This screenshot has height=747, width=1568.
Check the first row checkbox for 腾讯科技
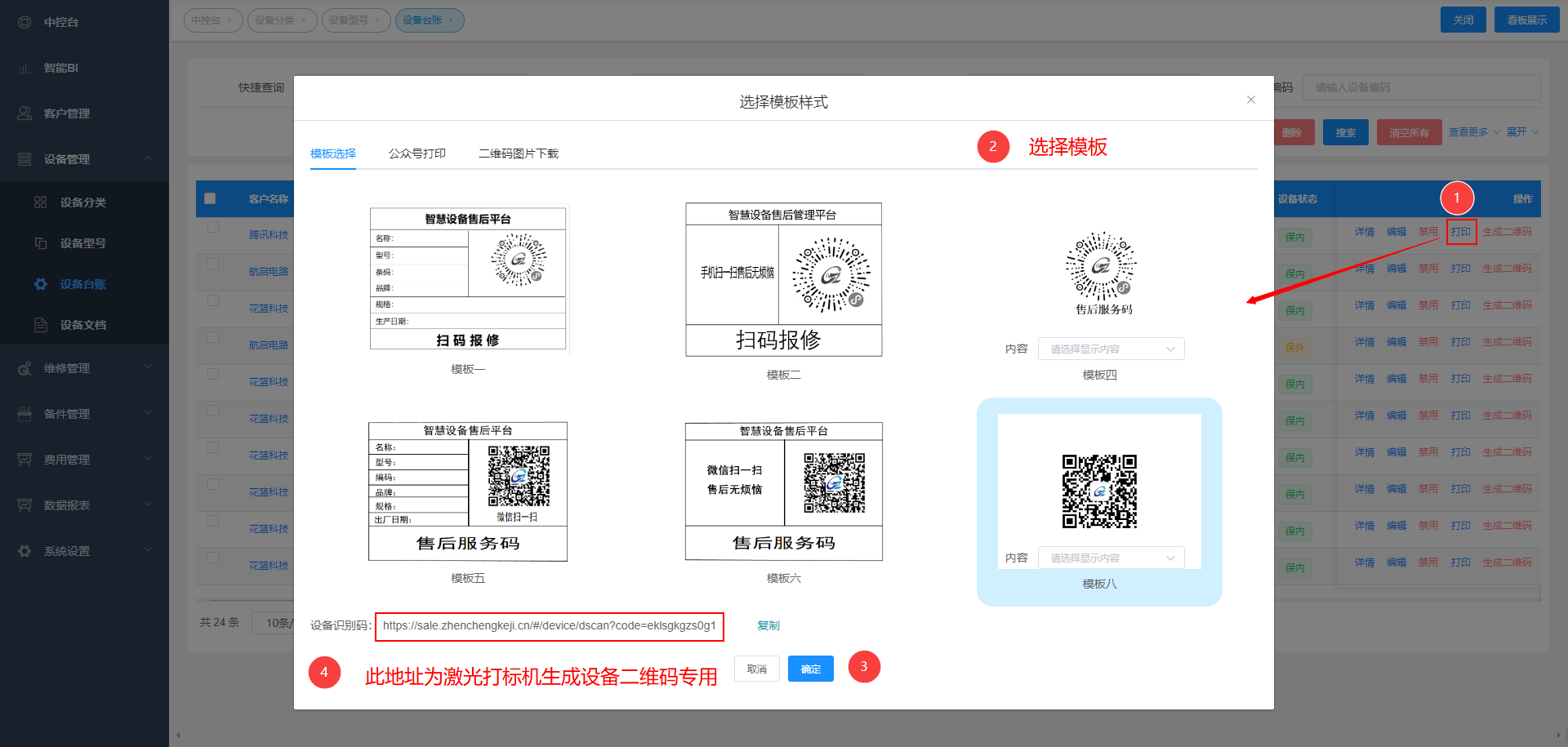(x=213, y=227)
